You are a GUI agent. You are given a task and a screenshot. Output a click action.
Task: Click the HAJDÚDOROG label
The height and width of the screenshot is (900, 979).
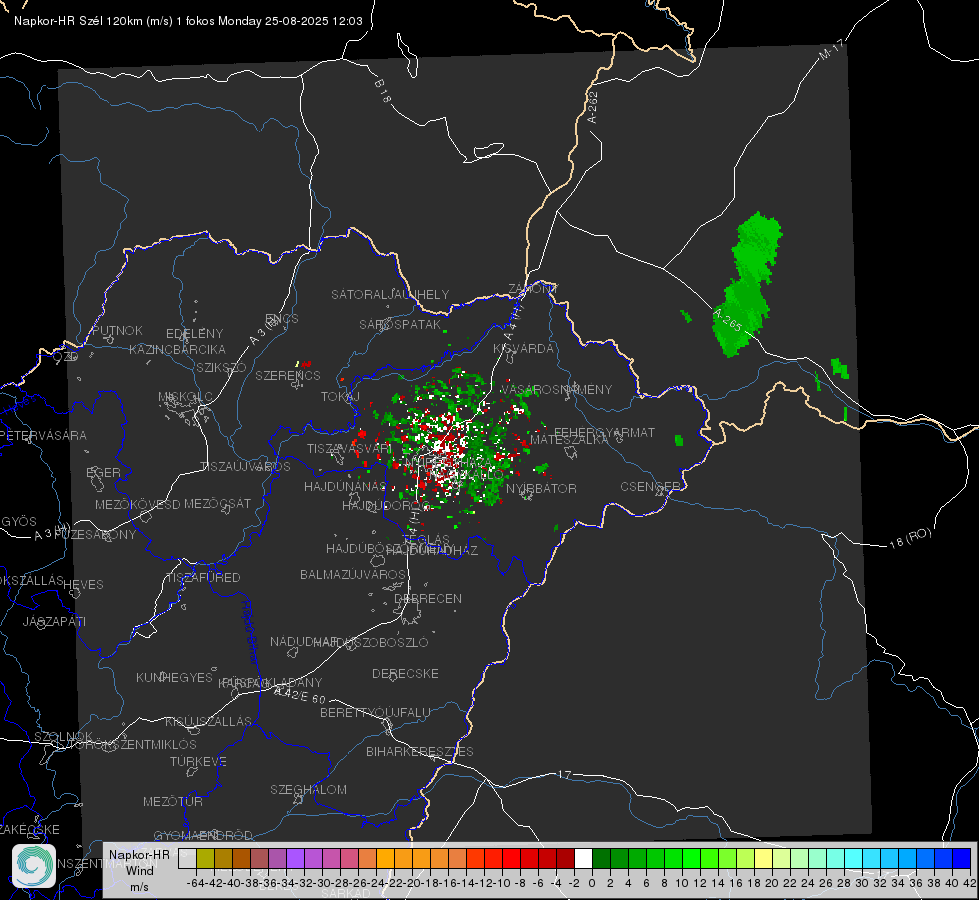(386, 505)
